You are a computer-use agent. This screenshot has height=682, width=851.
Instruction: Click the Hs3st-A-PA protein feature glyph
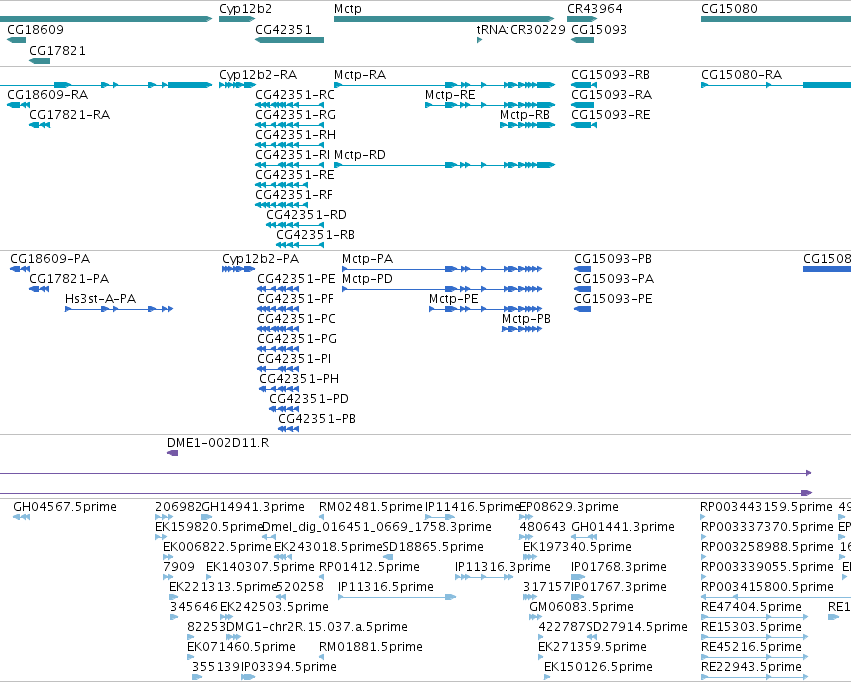point(119,309)
